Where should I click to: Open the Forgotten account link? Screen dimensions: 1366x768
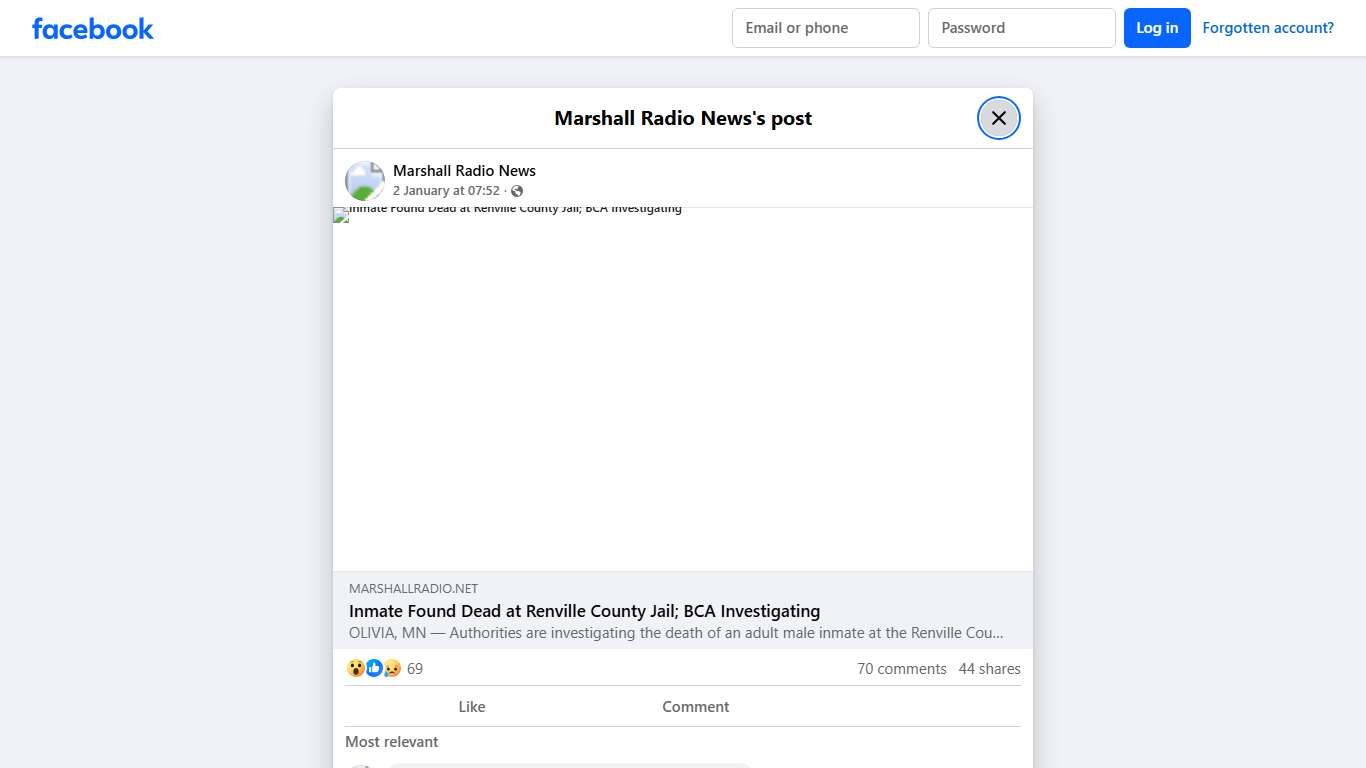(x=1268, y=27)
